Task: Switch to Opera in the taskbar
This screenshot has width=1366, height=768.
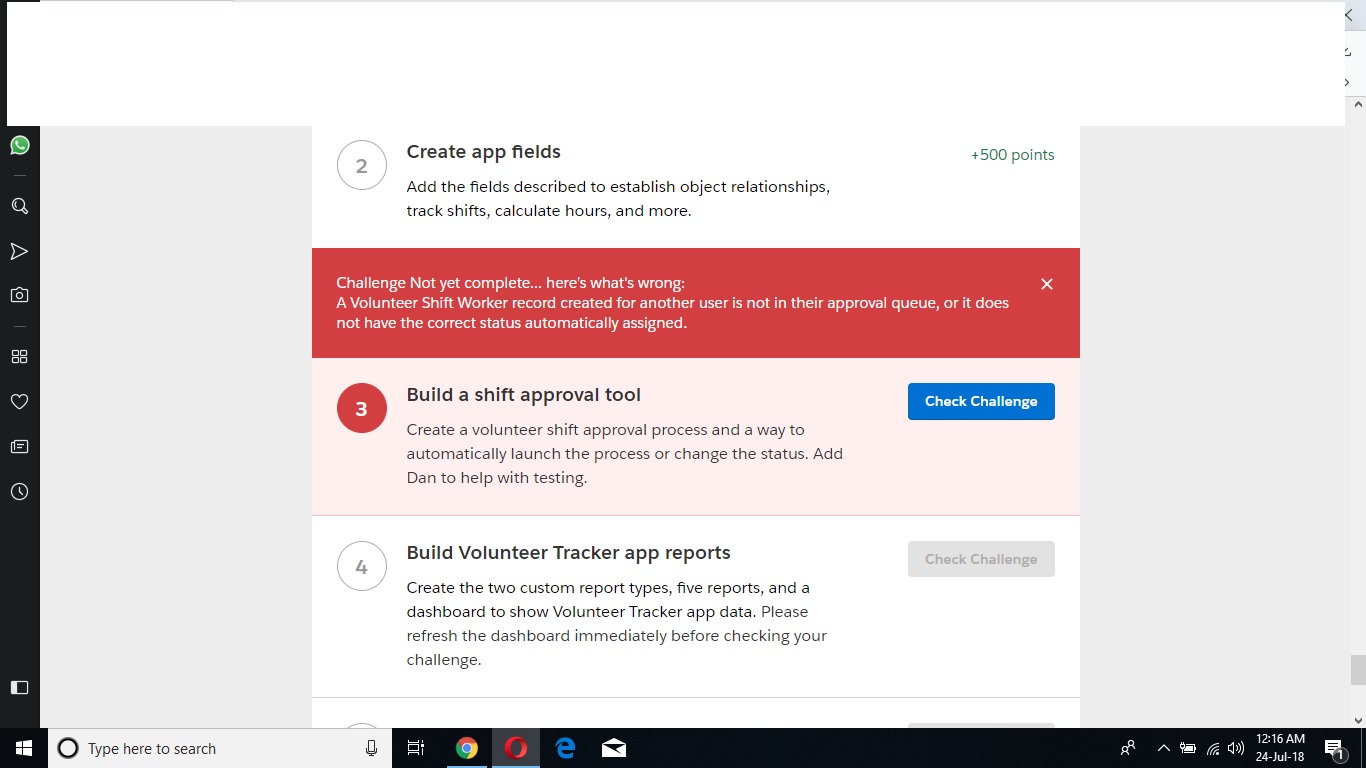Action: 516,748
